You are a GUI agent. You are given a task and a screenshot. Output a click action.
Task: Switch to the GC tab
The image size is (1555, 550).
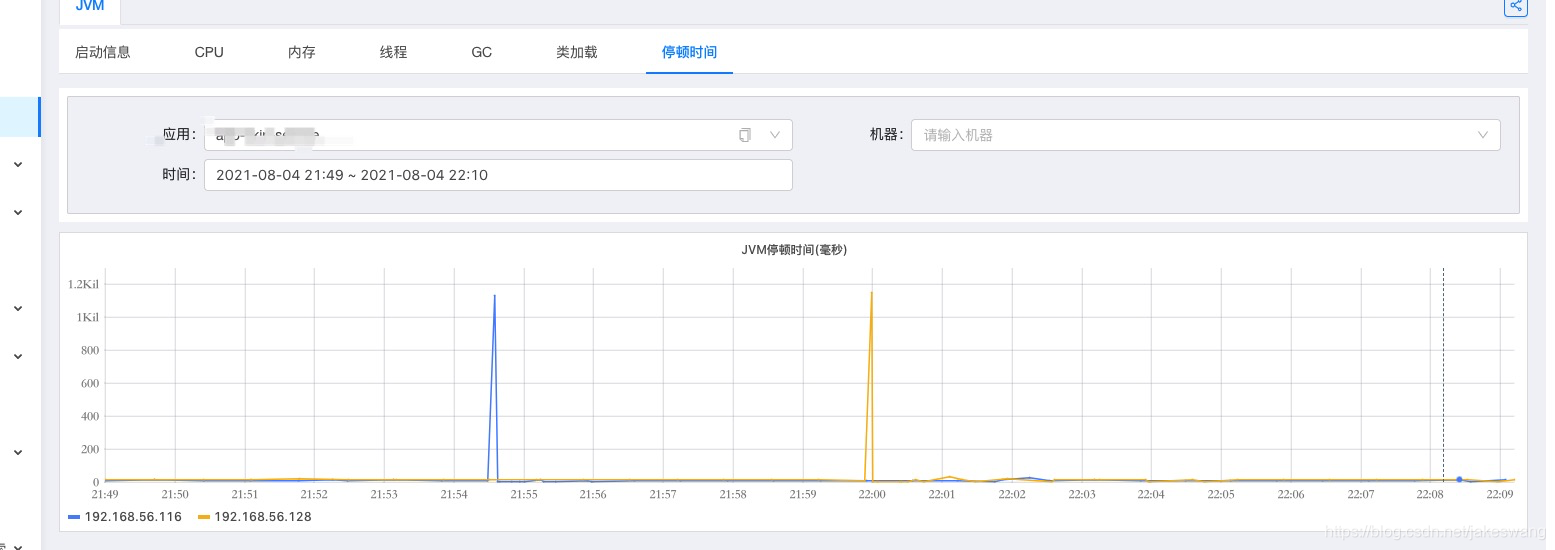tap(482, 52)
